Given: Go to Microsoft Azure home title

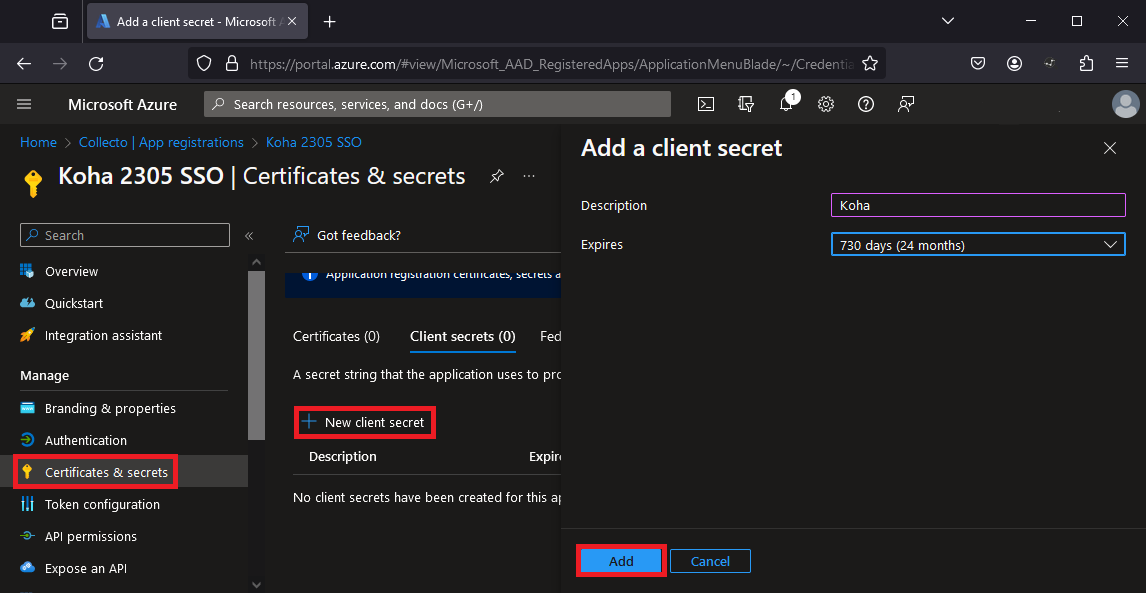Looking at the screenshot, I should point(122,105).
